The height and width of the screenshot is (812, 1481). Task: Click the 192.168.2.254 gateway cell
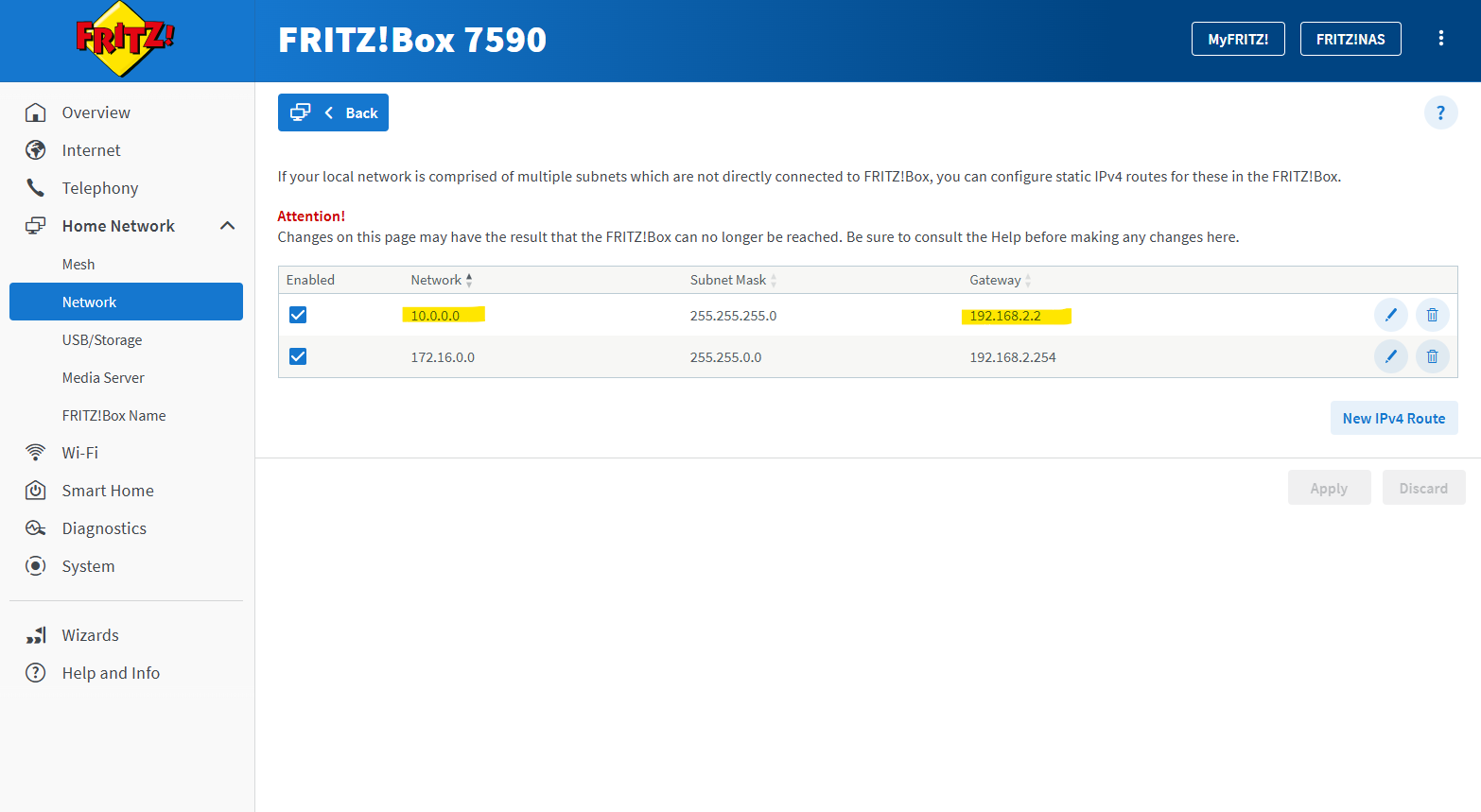pyautogui.click(x=1013, y=357)
